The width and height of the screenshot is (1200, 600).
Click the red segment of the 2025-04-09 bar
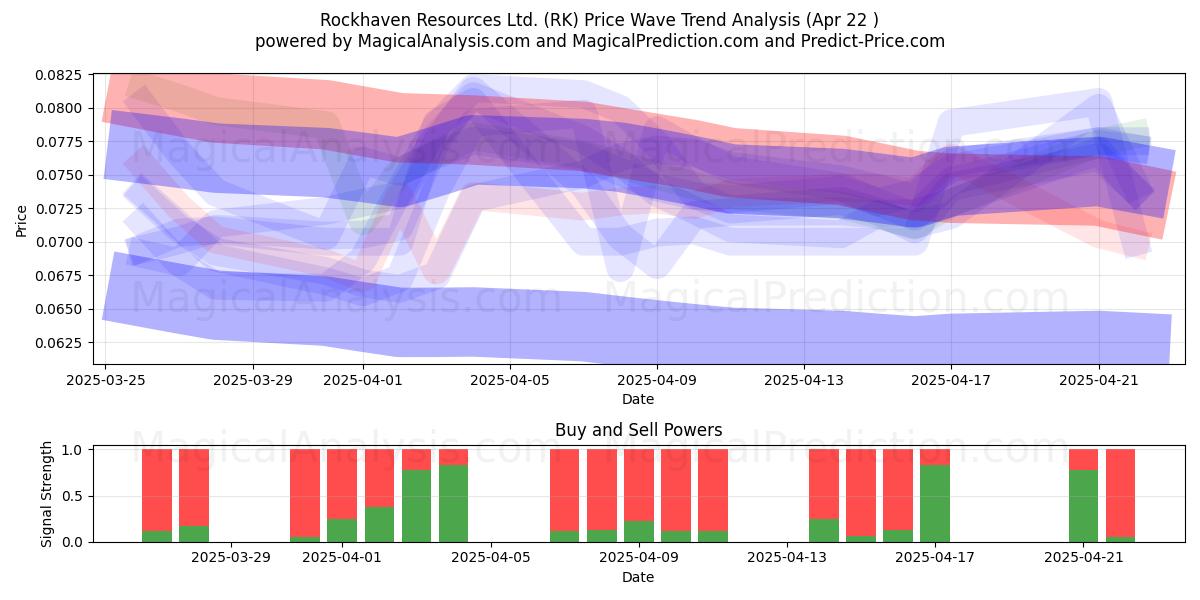[639, 485]
